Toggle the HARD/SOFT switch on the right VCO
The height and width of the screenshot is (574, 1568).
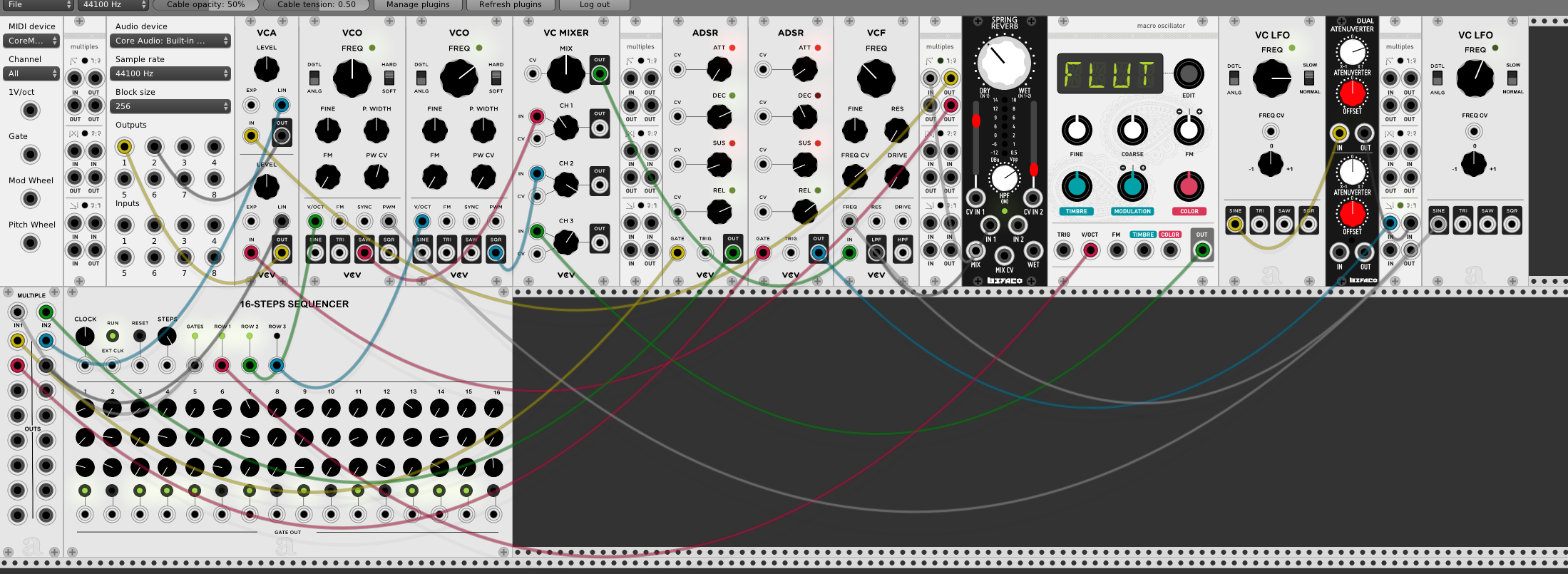click(x=496, y=78)
